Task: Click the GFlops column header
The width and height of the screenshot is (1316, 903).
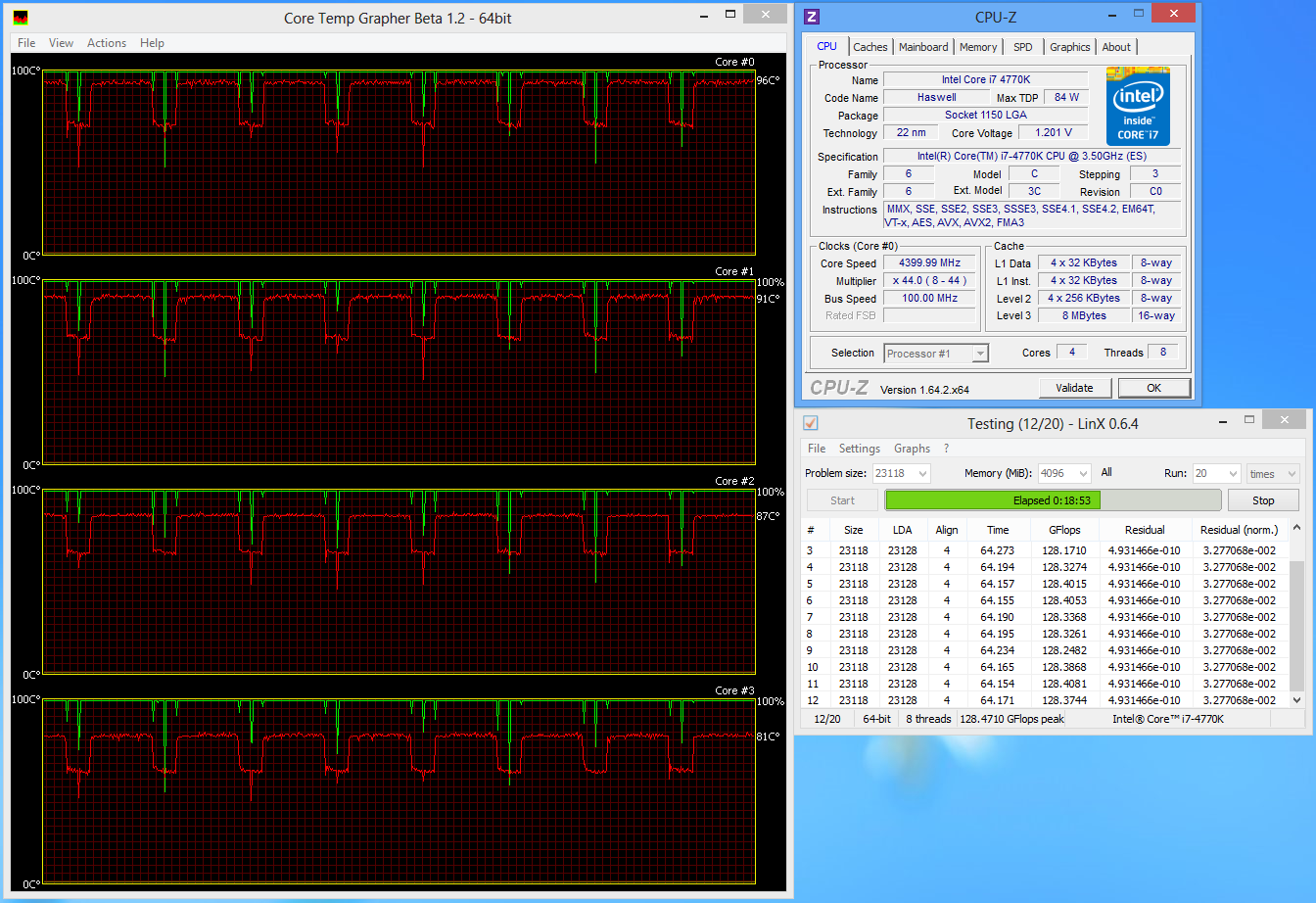Action: 1063,530
